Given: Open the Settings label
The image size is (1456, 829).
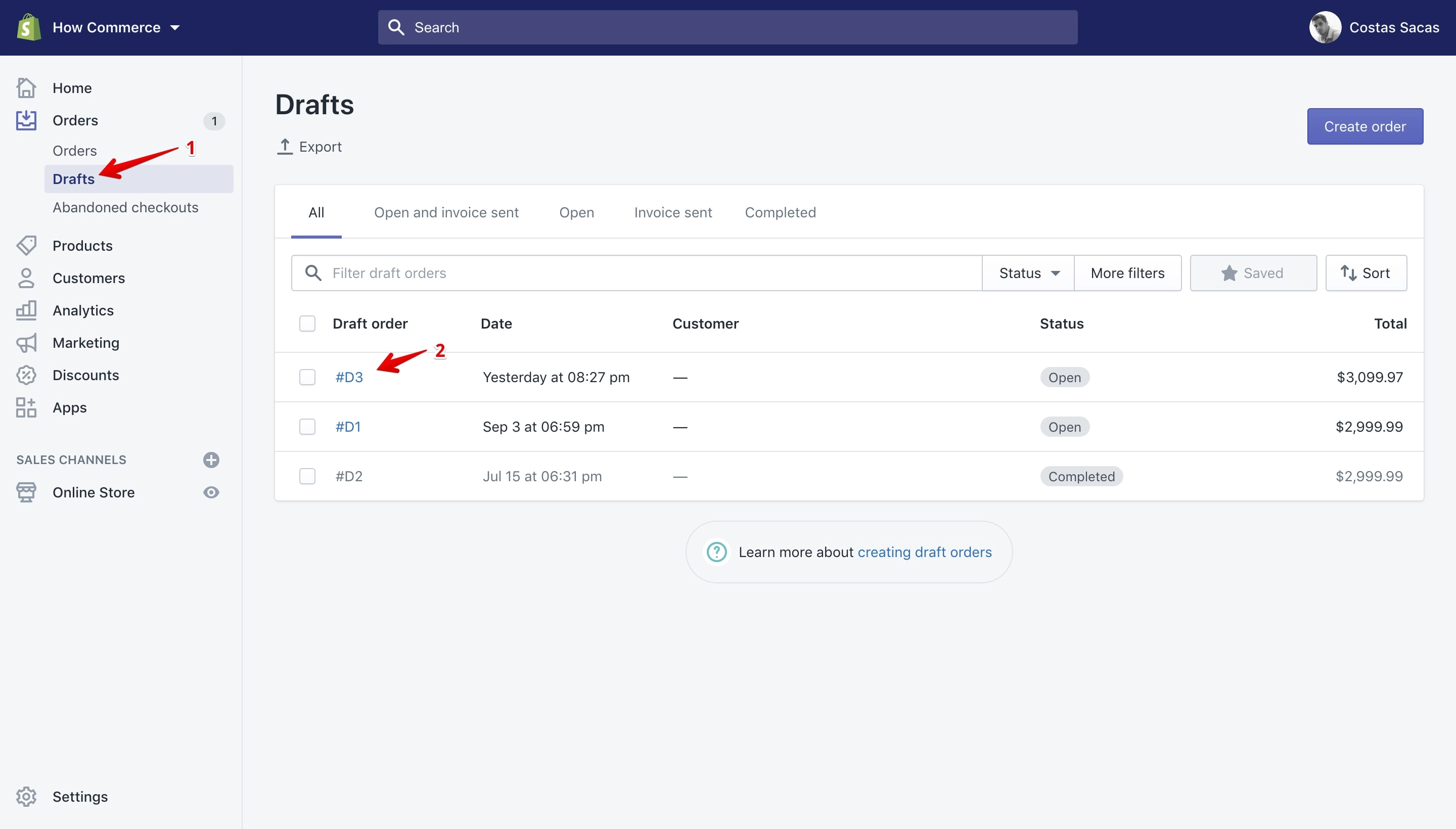Looking at the screenshot, I should [x=80, y=797].
